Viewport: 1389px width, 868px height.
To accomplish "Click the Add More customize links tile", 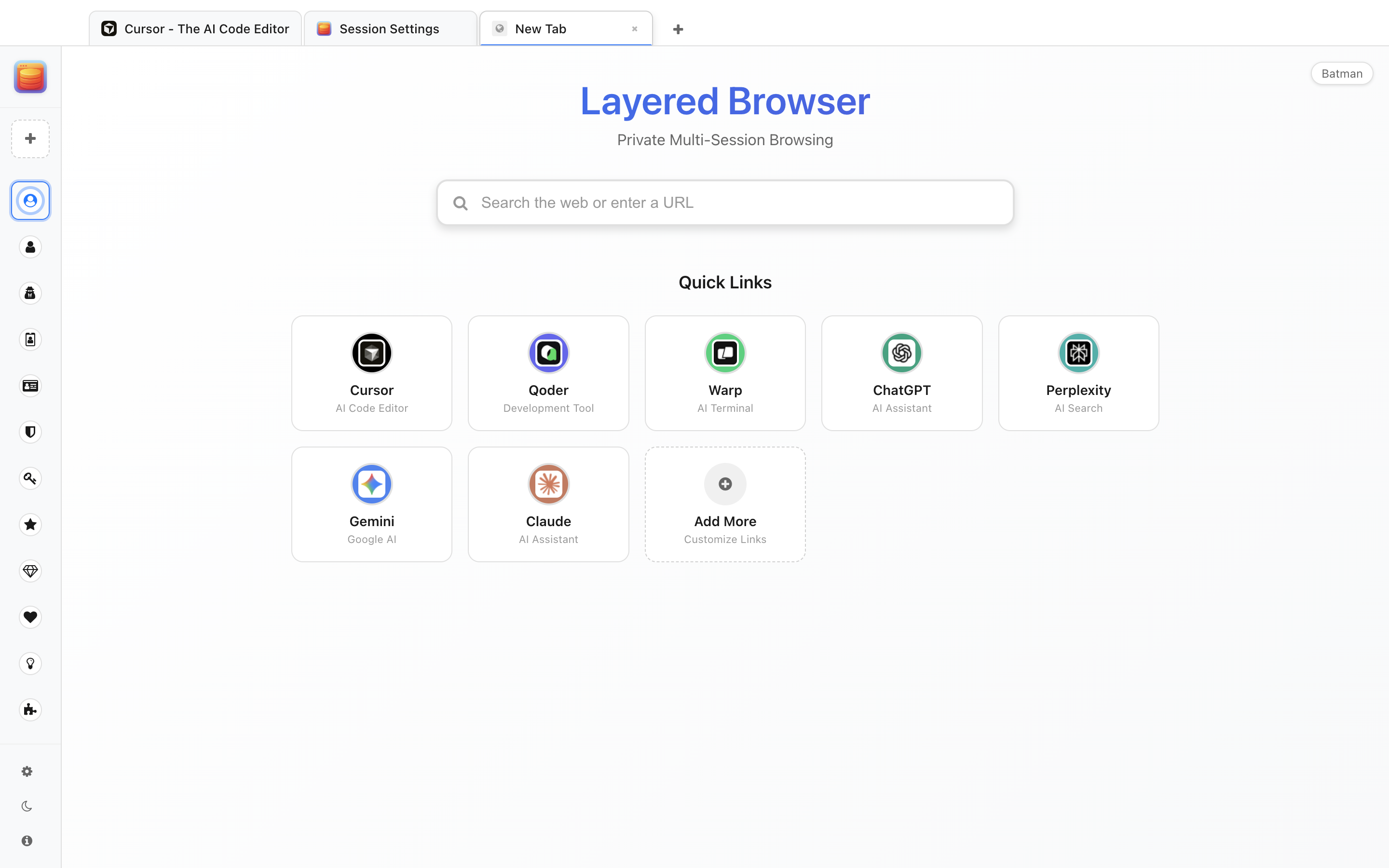I will tap(725, 504).
